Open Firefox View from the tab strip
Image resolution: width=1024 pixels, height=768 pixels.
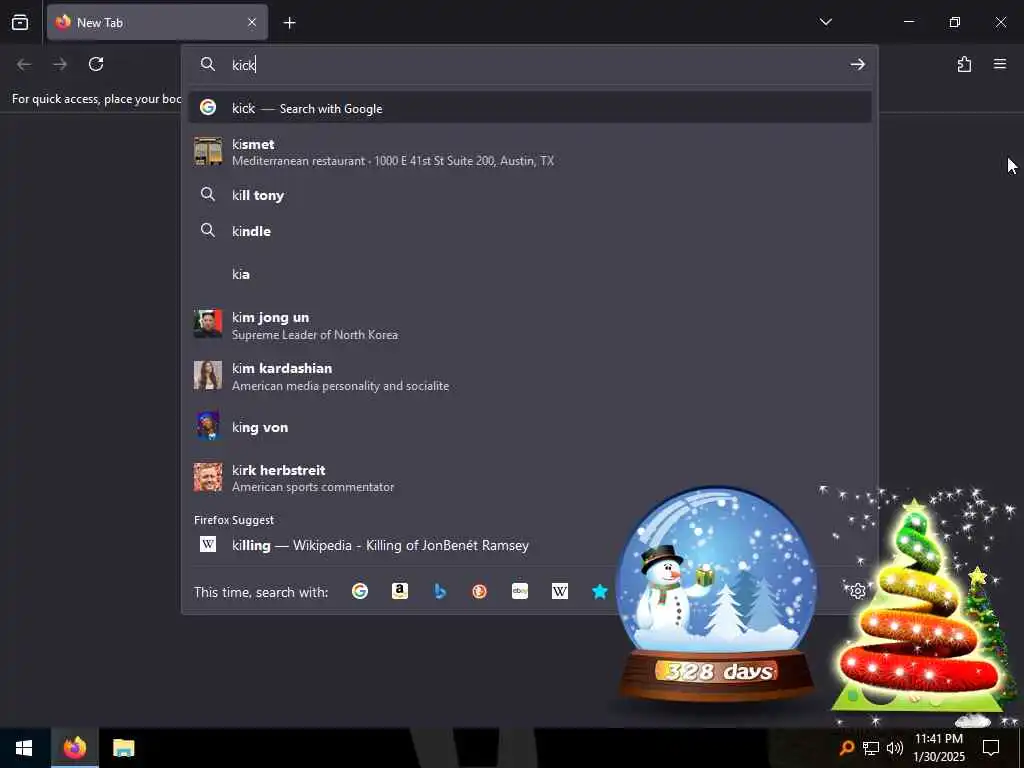click(x=20, y=22)
